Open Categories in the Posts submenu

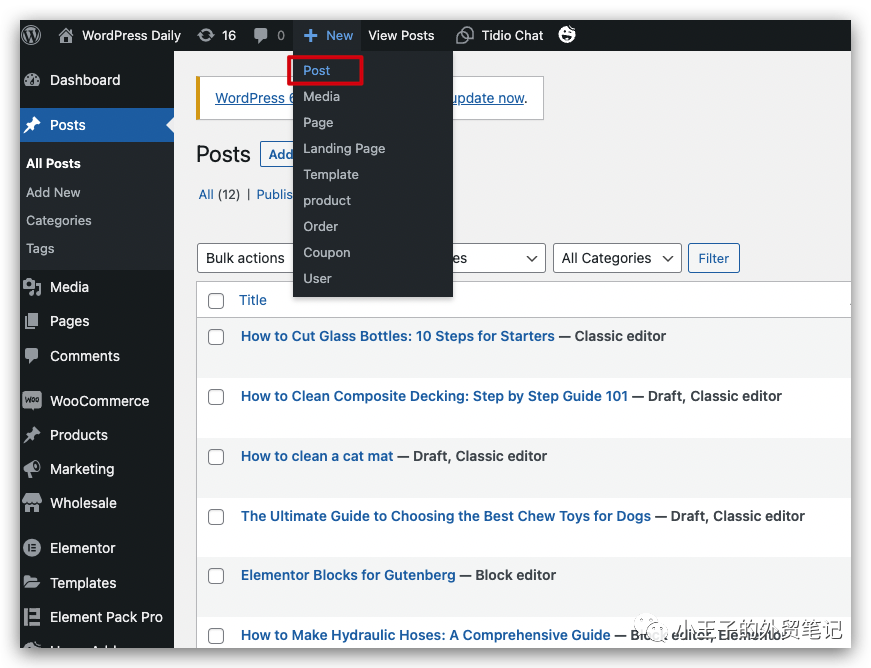[59, 220]
